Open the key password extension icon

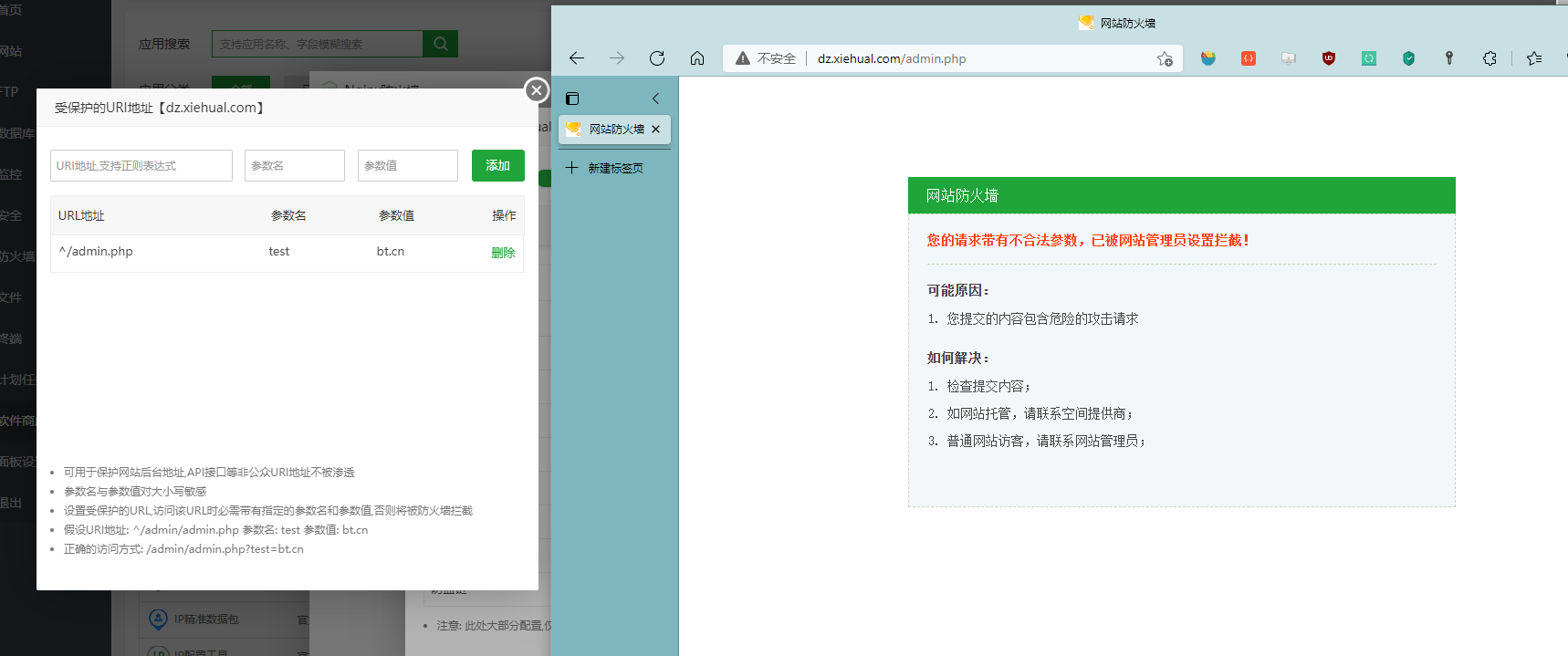coord(1449,58)
